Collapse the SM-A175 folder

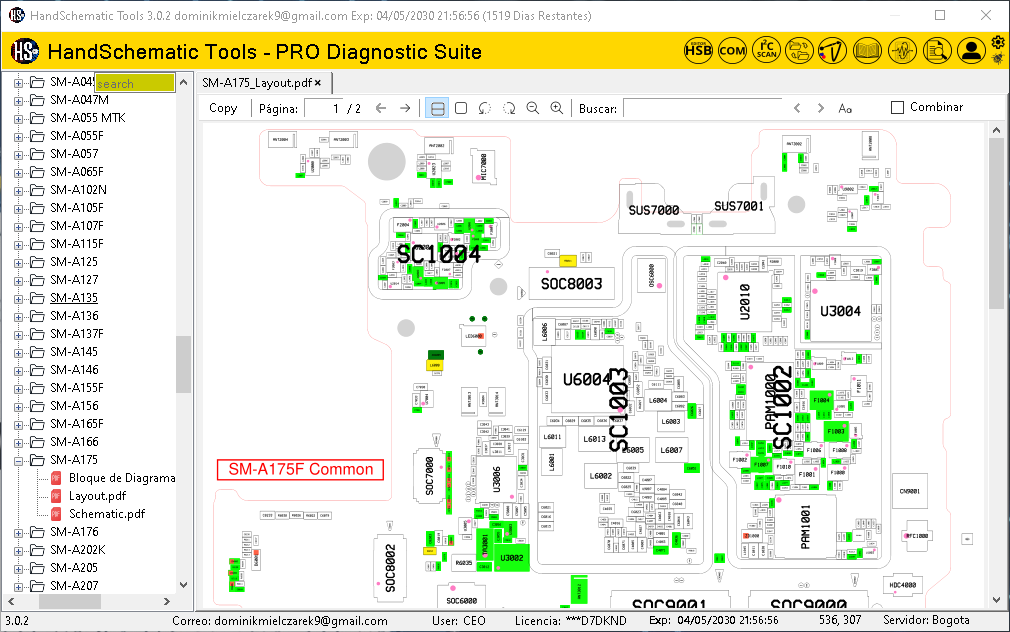pyautogui.click(x=18, y=461)
